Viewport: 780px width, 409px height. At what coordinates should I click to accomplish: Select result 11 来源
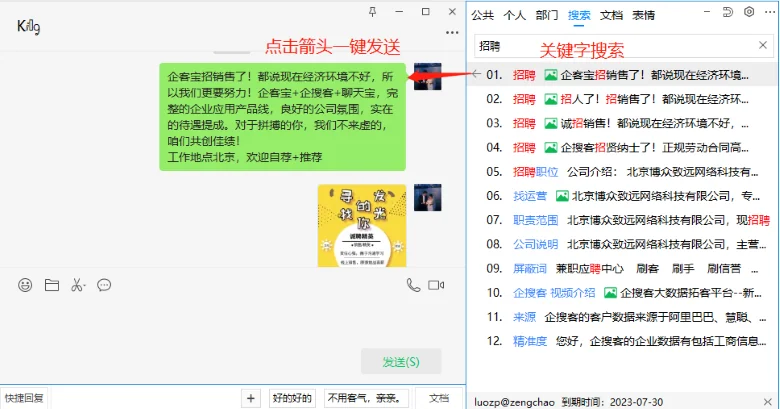[x=622, y=317]
